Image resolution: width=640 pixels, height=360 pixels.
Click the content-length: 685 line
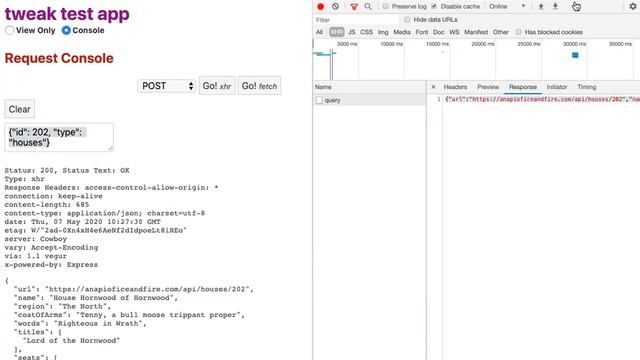[47, 205]
